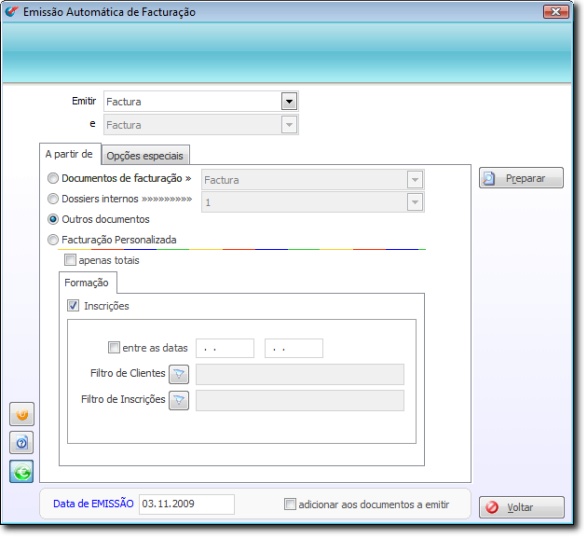Viewport: 584px width, 537px height.
Task: Uncheck the Inscrições checkbox
Action: pyautogui.click(x=73, y=305)
